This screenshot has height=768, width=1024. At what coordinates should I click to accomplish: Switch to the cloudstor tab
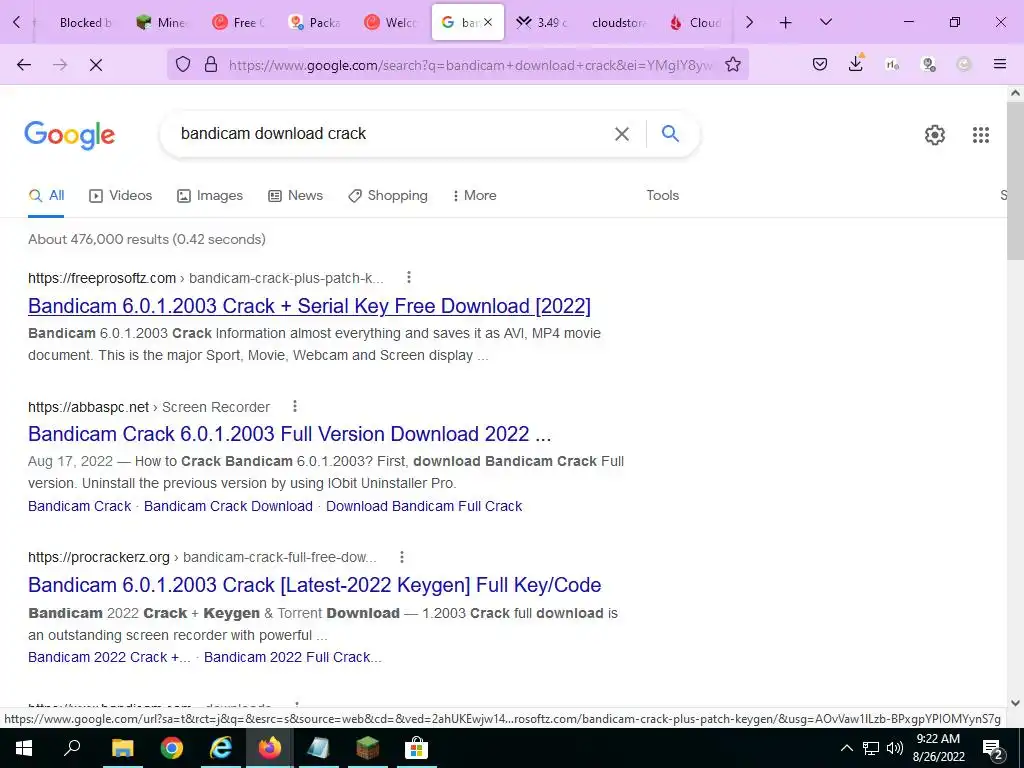[x=618, y=23]
